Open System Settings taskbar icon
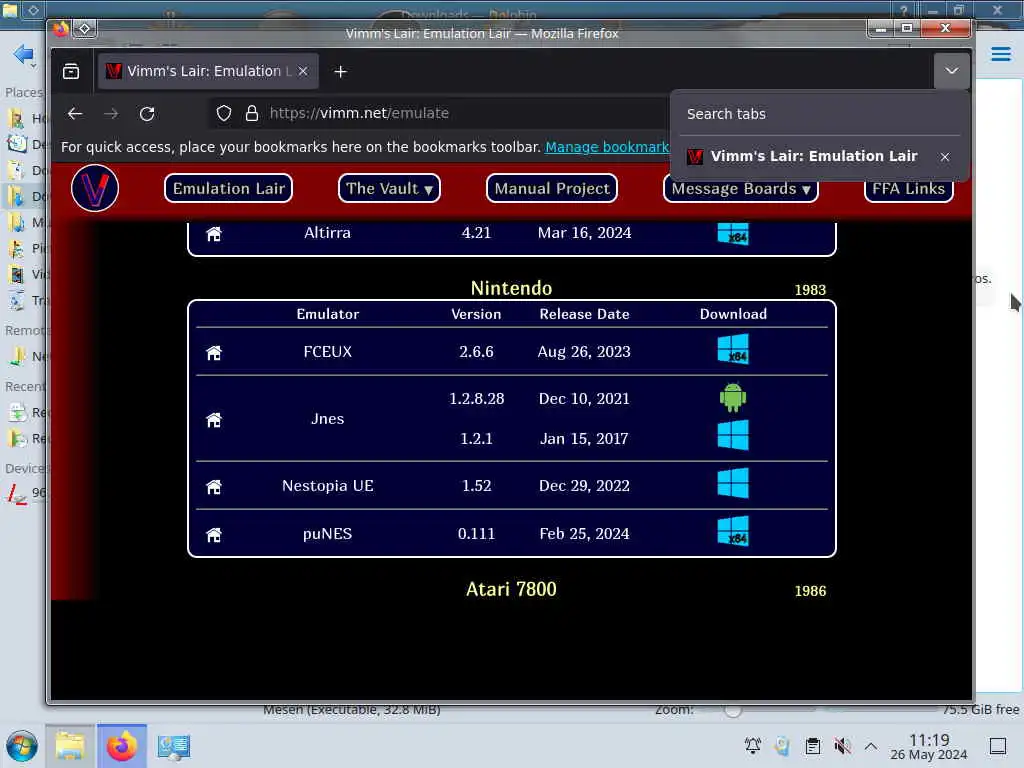1024x768 pixels. [174, 746]
